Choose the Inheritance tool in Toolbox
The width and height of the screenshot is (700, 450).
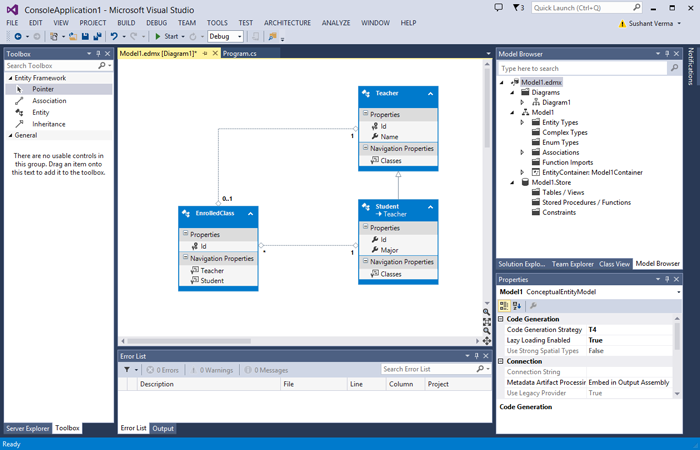click(48, 124)
